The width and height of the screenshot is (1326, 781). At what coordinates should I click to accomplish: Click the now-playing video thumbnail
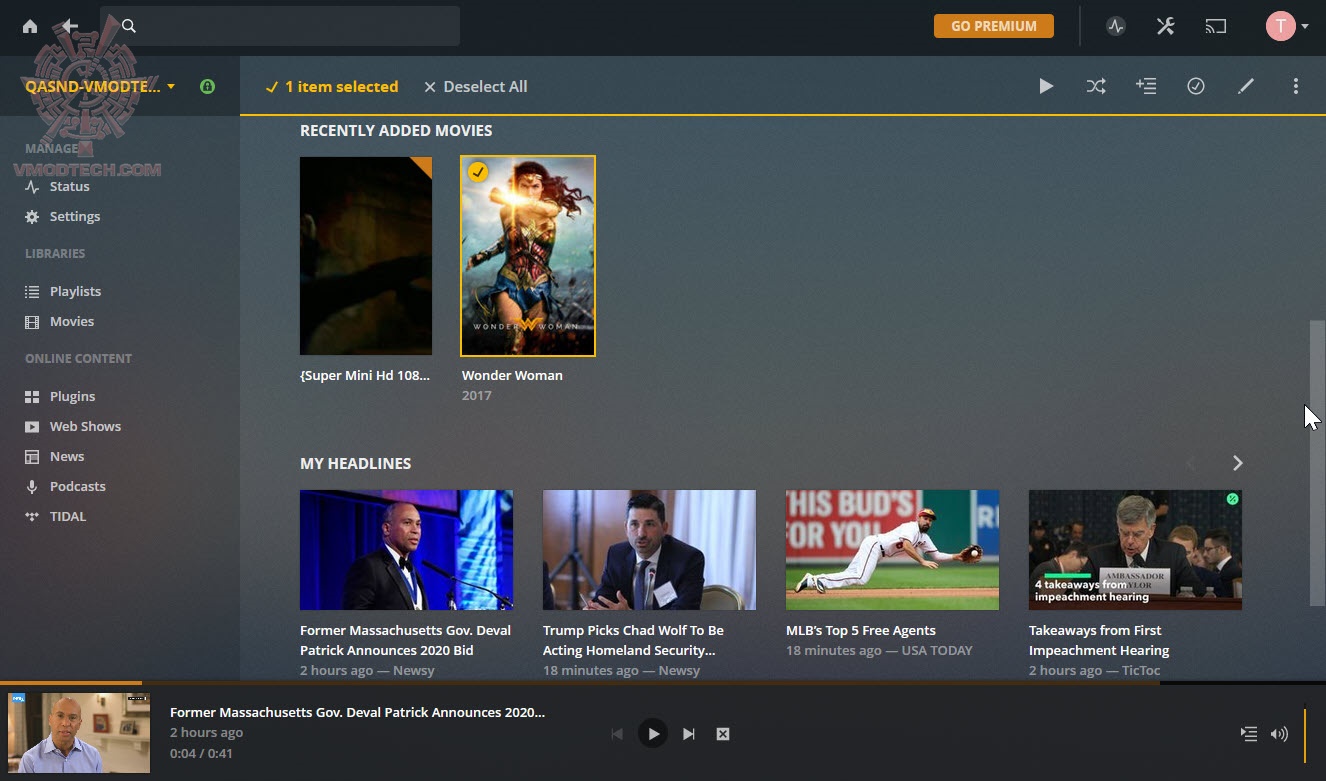point(79,733)
